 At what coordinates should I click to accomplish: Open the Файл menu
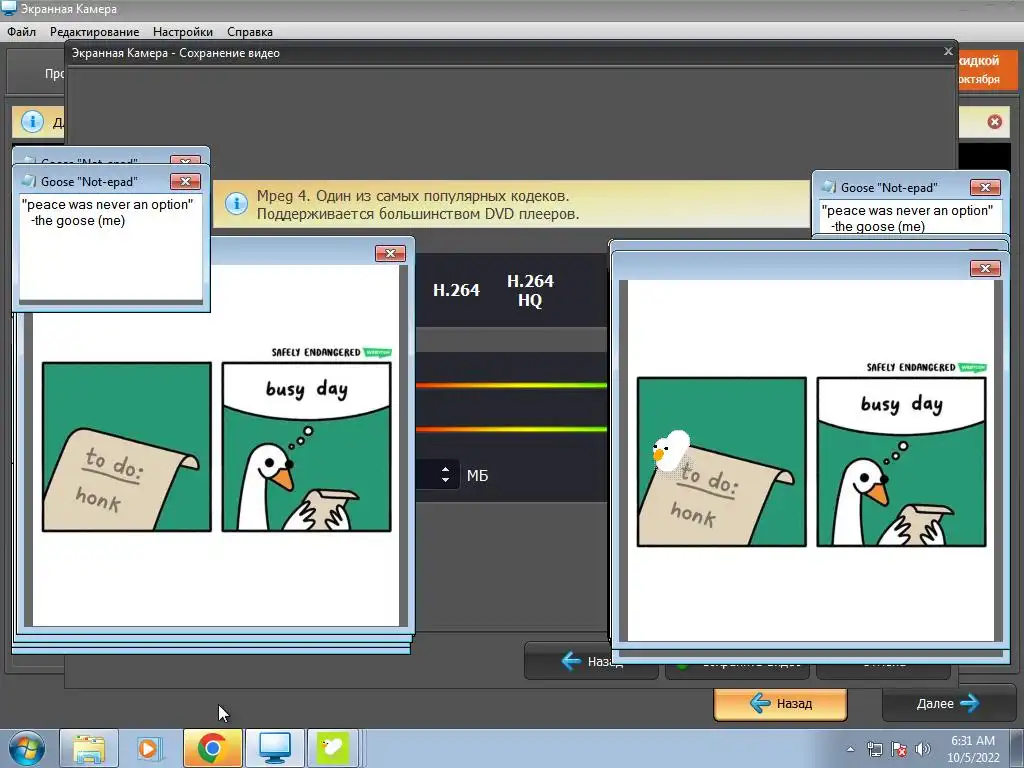22,31
